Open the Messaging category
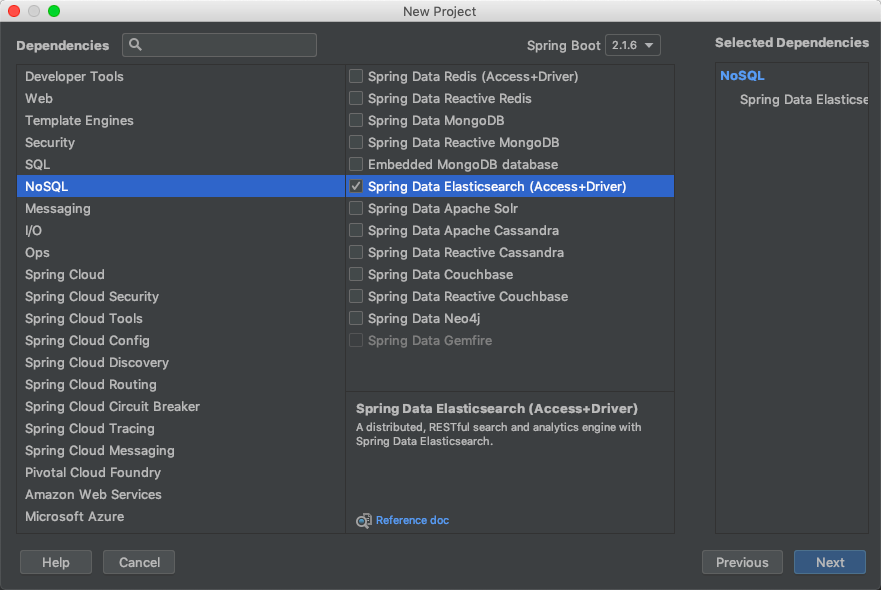Viewport: 881px width, 590px height. pos(180,208)
